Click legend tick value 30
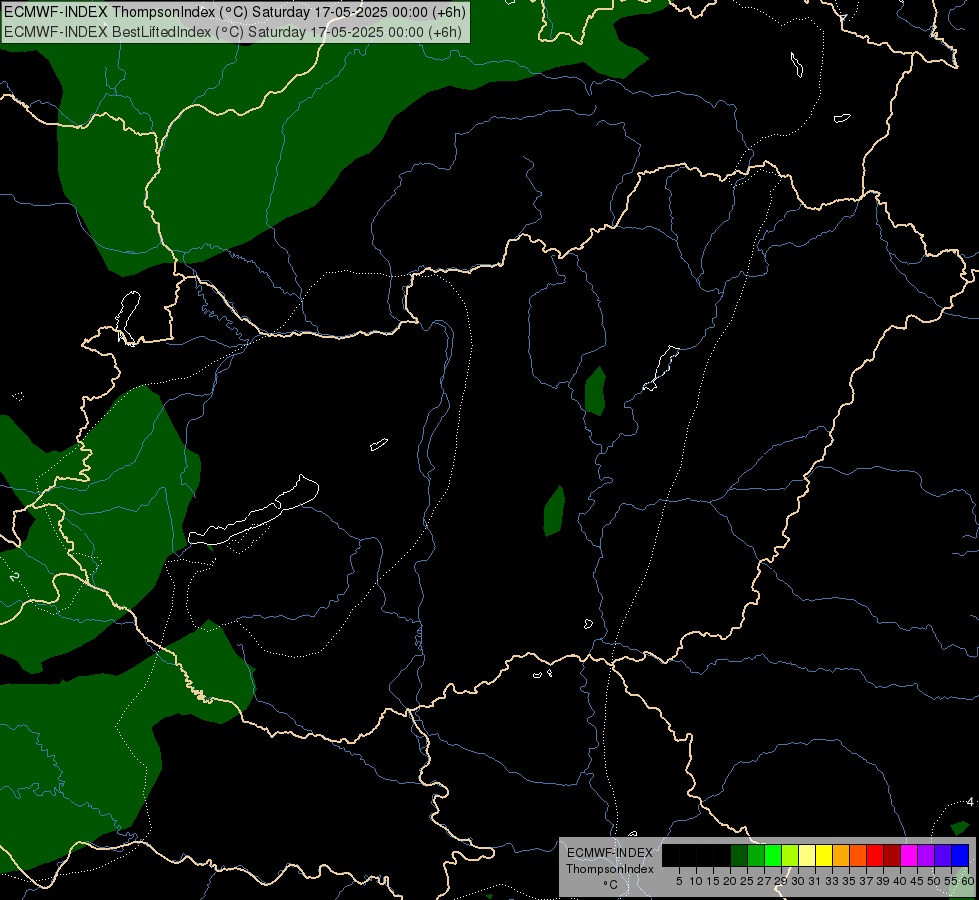The width and height of the screenshot is (979, 900). 798,881
